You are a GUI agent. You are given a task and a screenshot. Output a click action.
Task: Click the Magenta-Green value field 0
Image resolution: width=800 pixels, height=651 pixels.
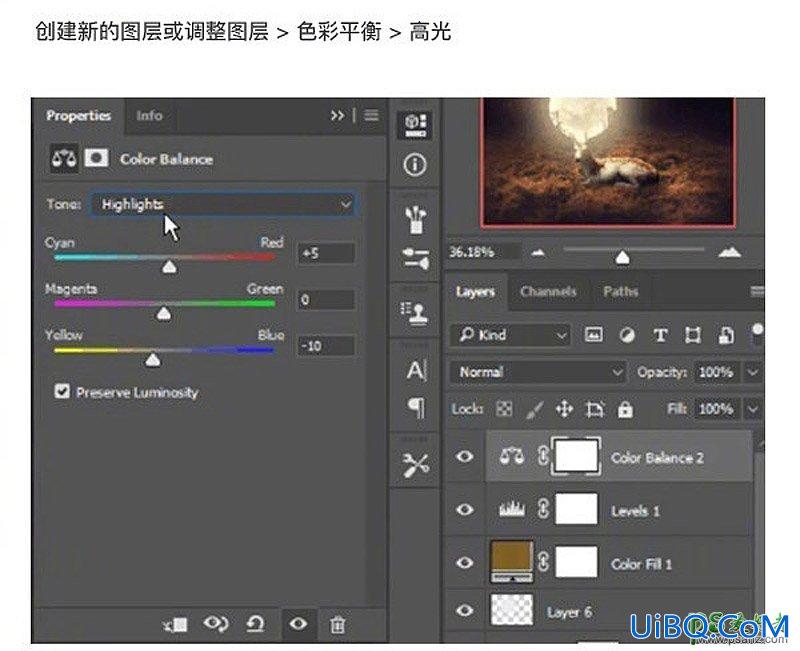326,299
